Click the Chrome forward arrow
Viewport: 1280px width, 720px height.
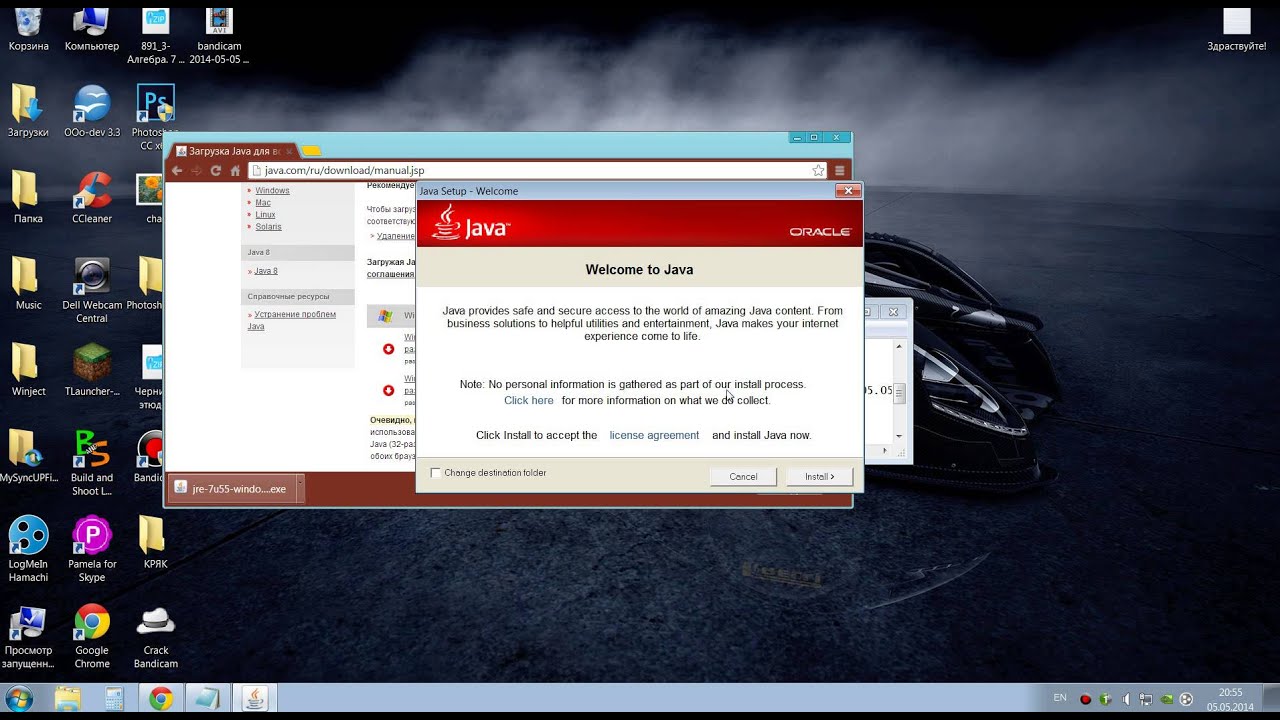196,171
